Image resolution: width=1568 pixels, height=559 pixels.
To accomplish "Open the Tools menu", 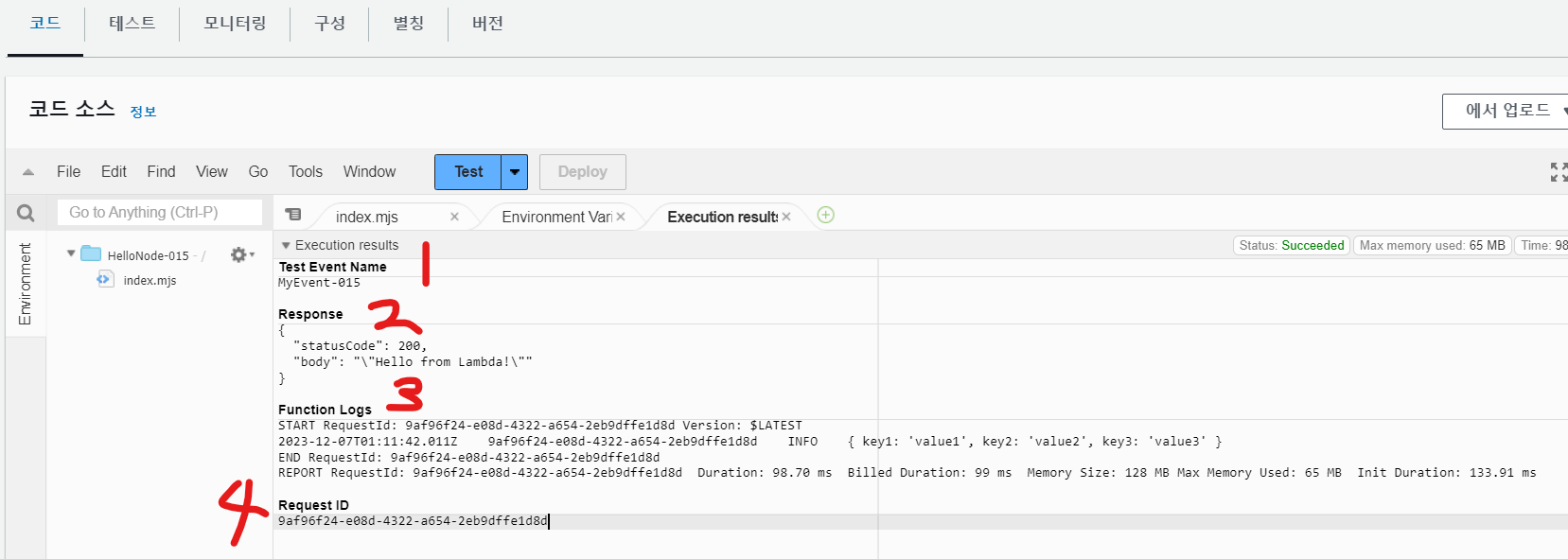I will tap(306, 171).
